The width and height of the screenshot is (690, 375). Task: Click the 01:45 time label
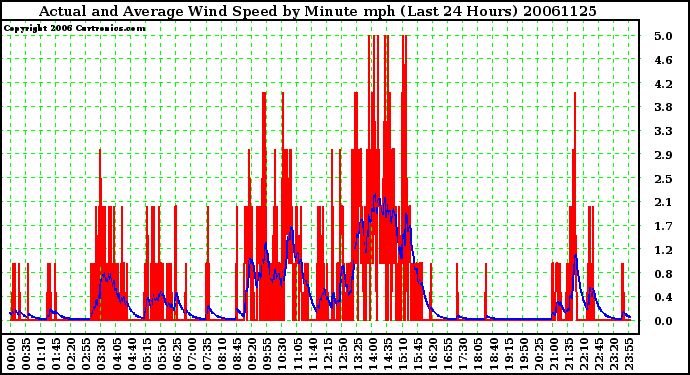click(55, 354)
